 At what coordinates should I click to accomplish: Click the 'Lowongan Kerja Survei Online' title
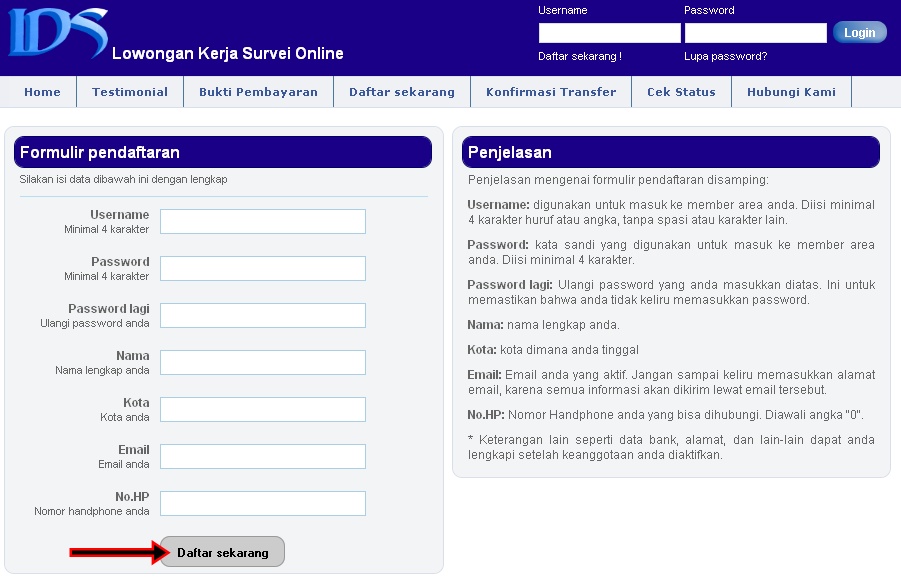(x=228, y=53)
